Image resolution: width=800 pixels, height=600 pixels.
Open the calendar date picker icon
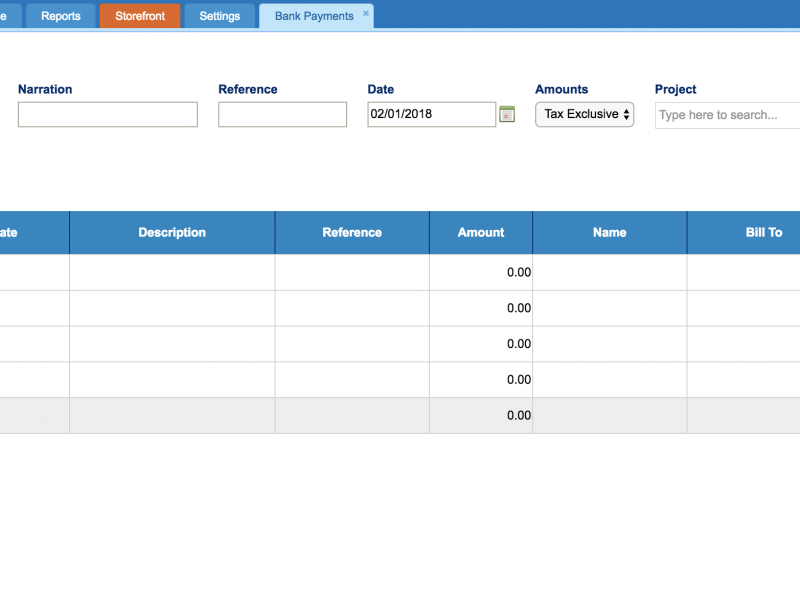[507, 114]
